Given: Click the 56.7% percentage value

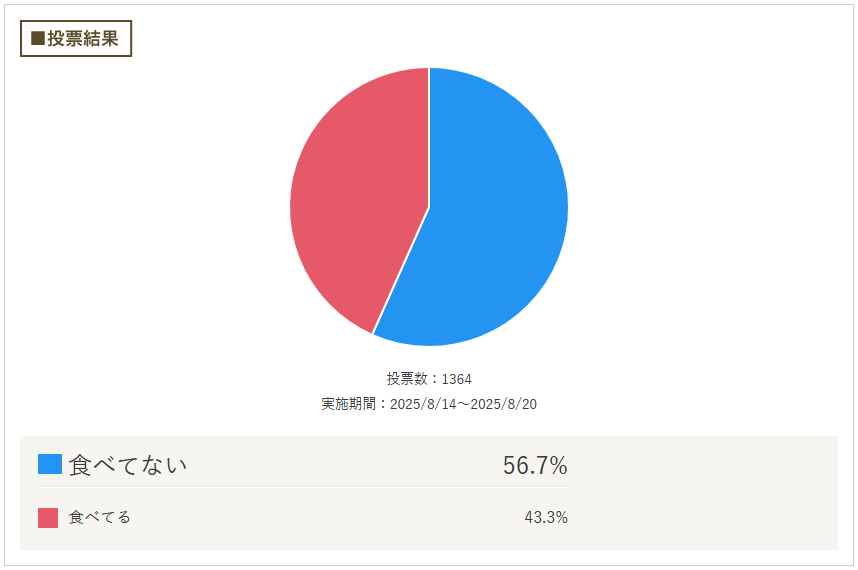Looking at the screenshot, I should tap(535, 466).
